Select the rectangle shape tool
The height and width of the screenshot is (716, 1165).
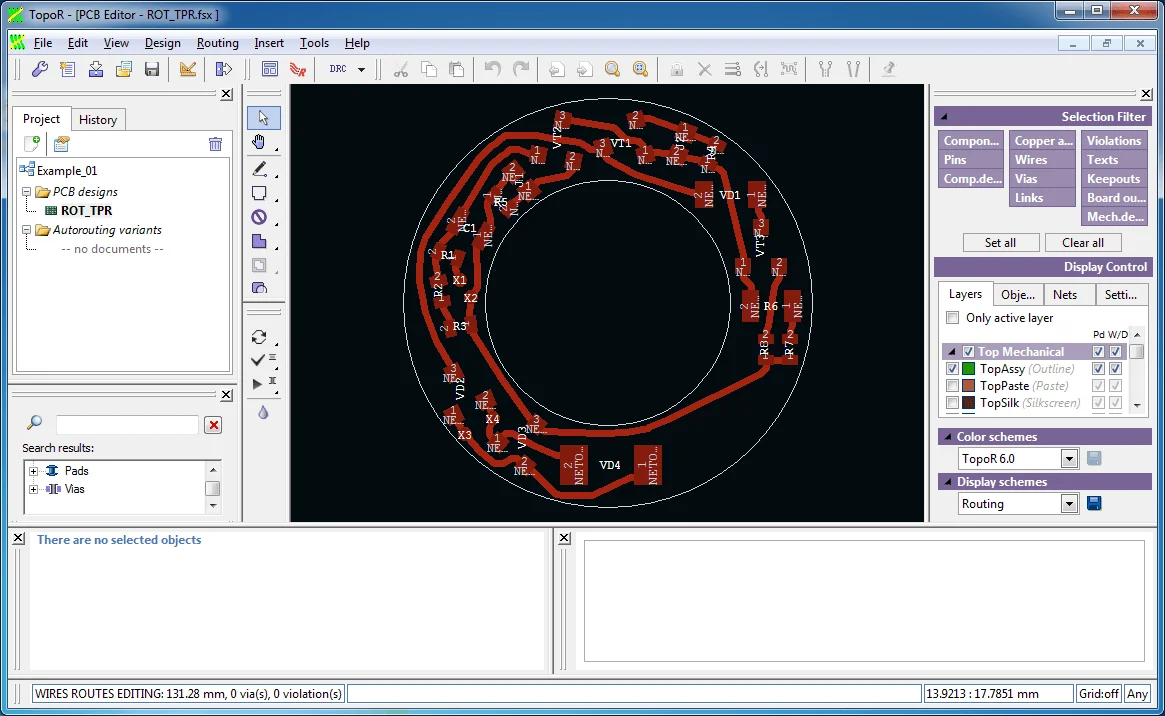click(259, 193)
